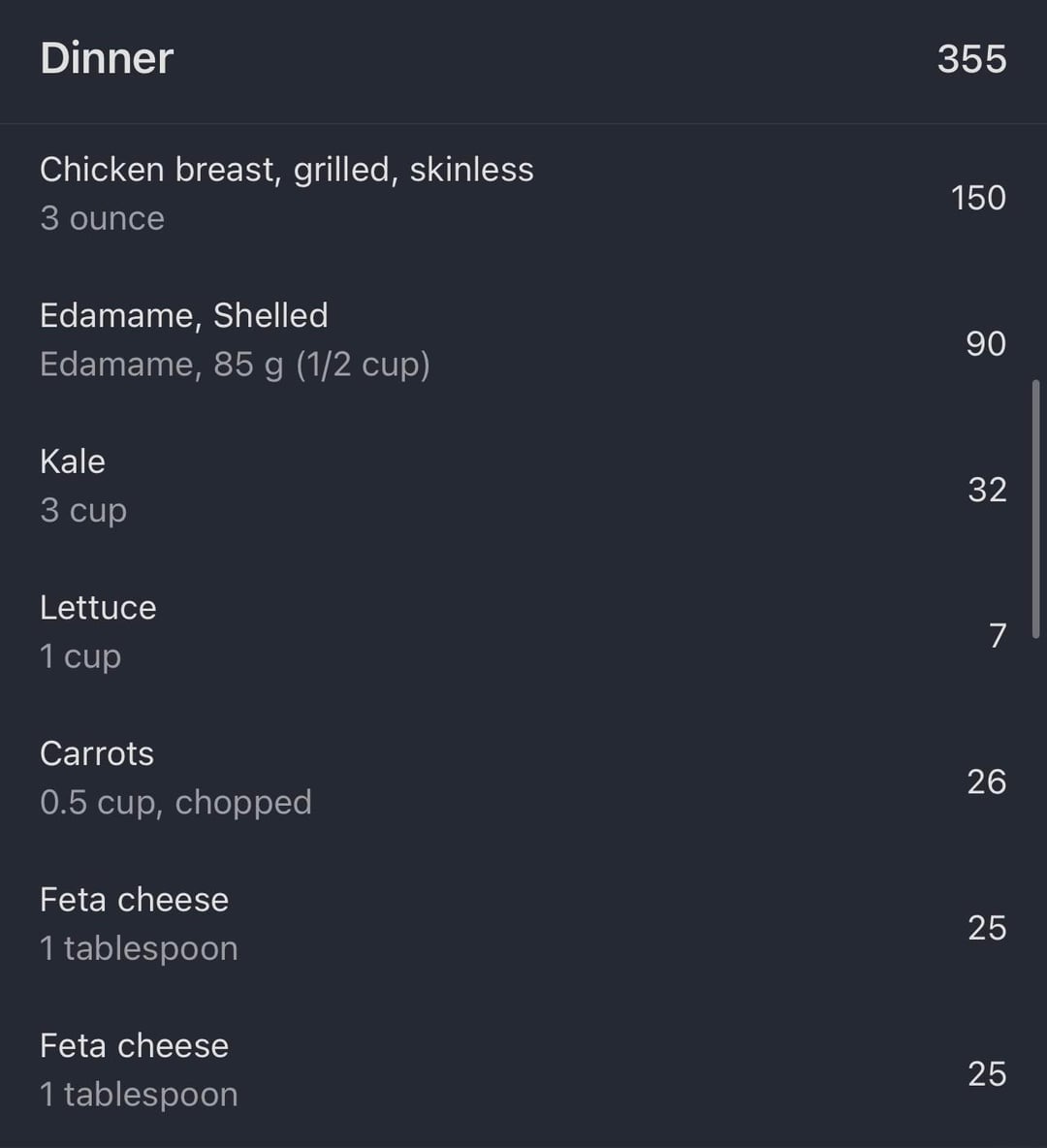Image resolution: width=1047 pixels, height=1148 pixels.
Task: Open the Kale food entry
Action: [73, 462]
